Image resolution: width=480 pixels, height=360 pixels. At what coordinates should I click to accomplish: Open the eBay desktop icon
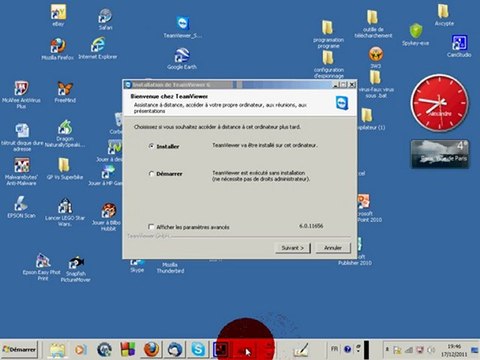pos(58,15)
